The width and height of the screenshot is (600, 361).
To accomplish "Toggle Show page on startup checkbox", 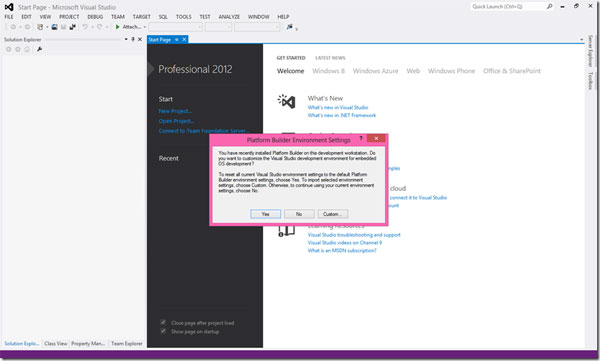I will click(x=163, y=331).
